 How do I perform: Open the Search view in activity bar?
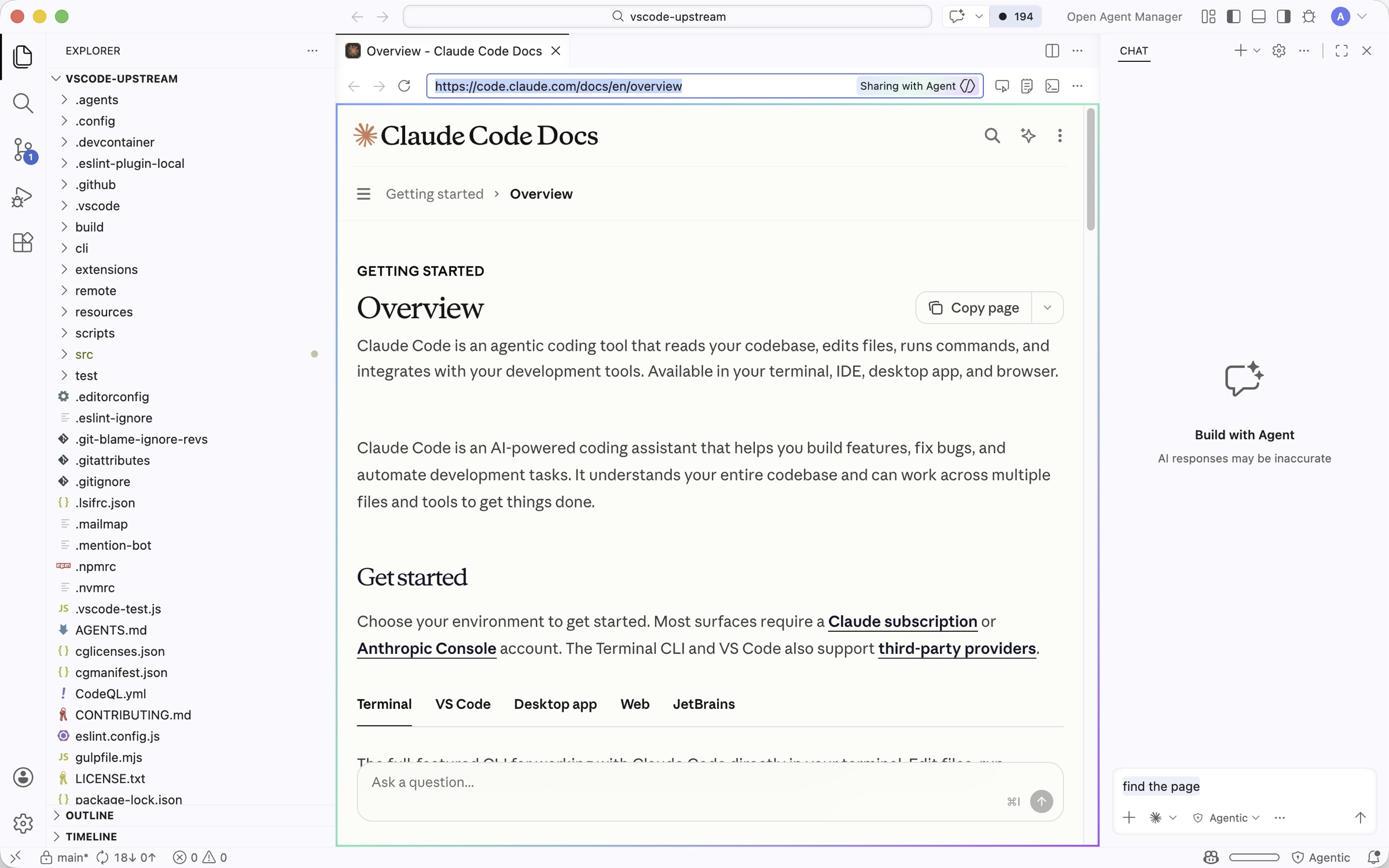click(23, 103)
